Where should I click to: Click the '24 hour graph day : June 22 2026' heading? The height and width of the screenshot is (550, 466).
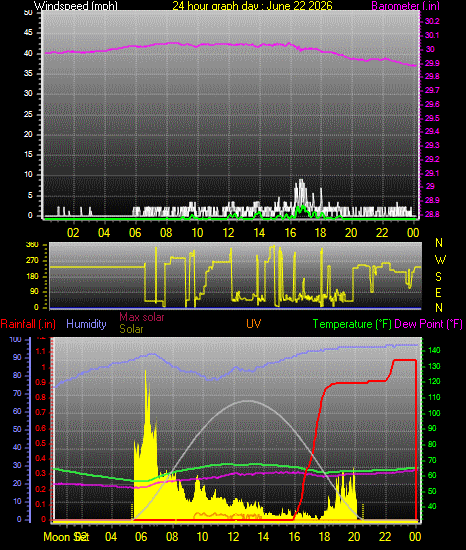(252, 6)
